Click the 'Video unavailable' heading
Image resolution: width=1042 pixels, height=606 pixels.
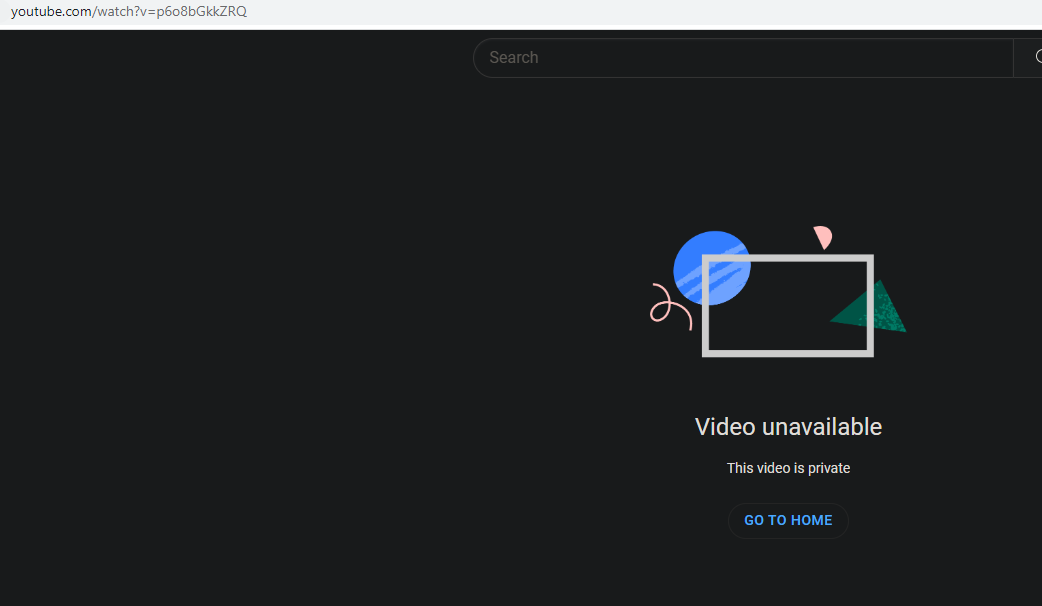788,427
